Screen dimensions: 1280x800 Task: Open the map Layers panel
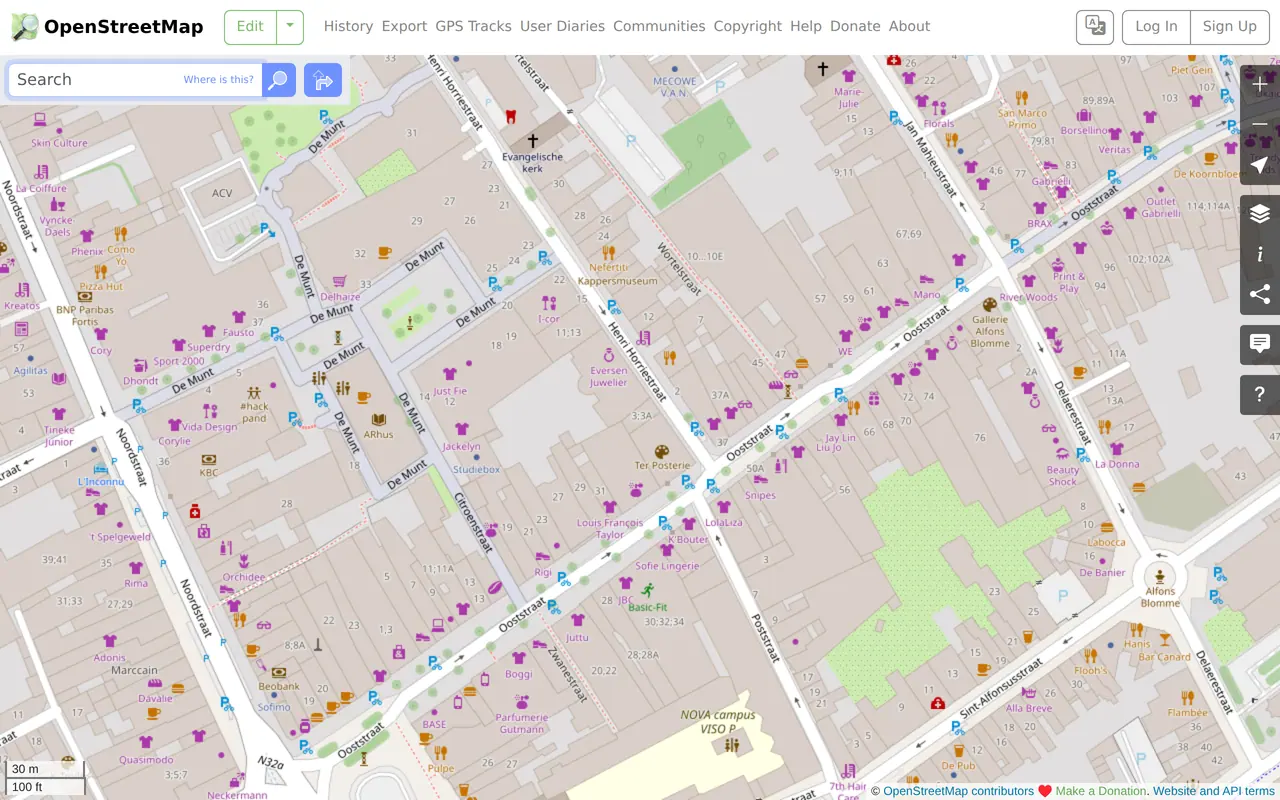coord(1259,214)
